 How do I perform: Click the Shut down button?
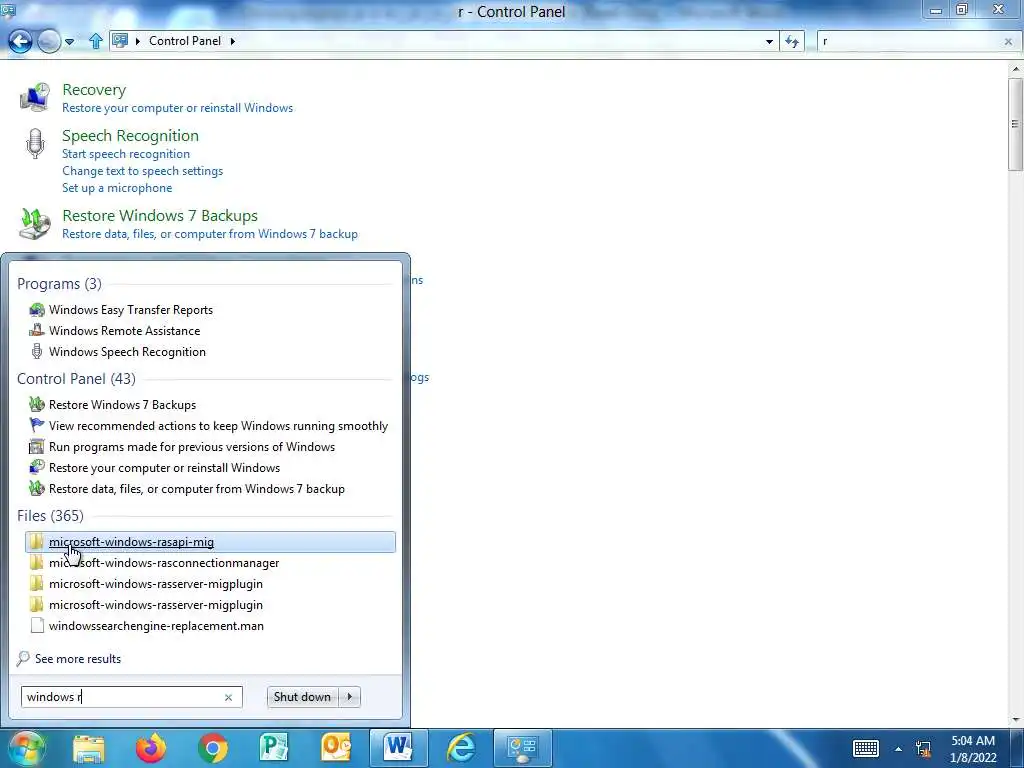click(x=302, y=697)
